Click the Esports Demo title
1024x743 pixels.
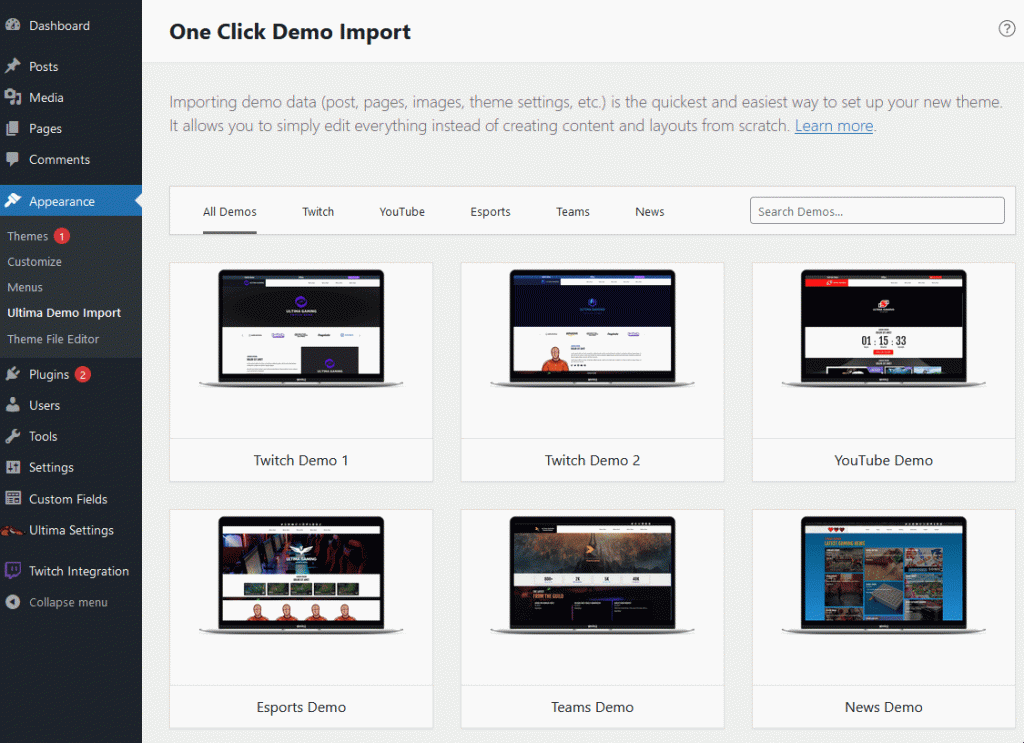point(301,707)
